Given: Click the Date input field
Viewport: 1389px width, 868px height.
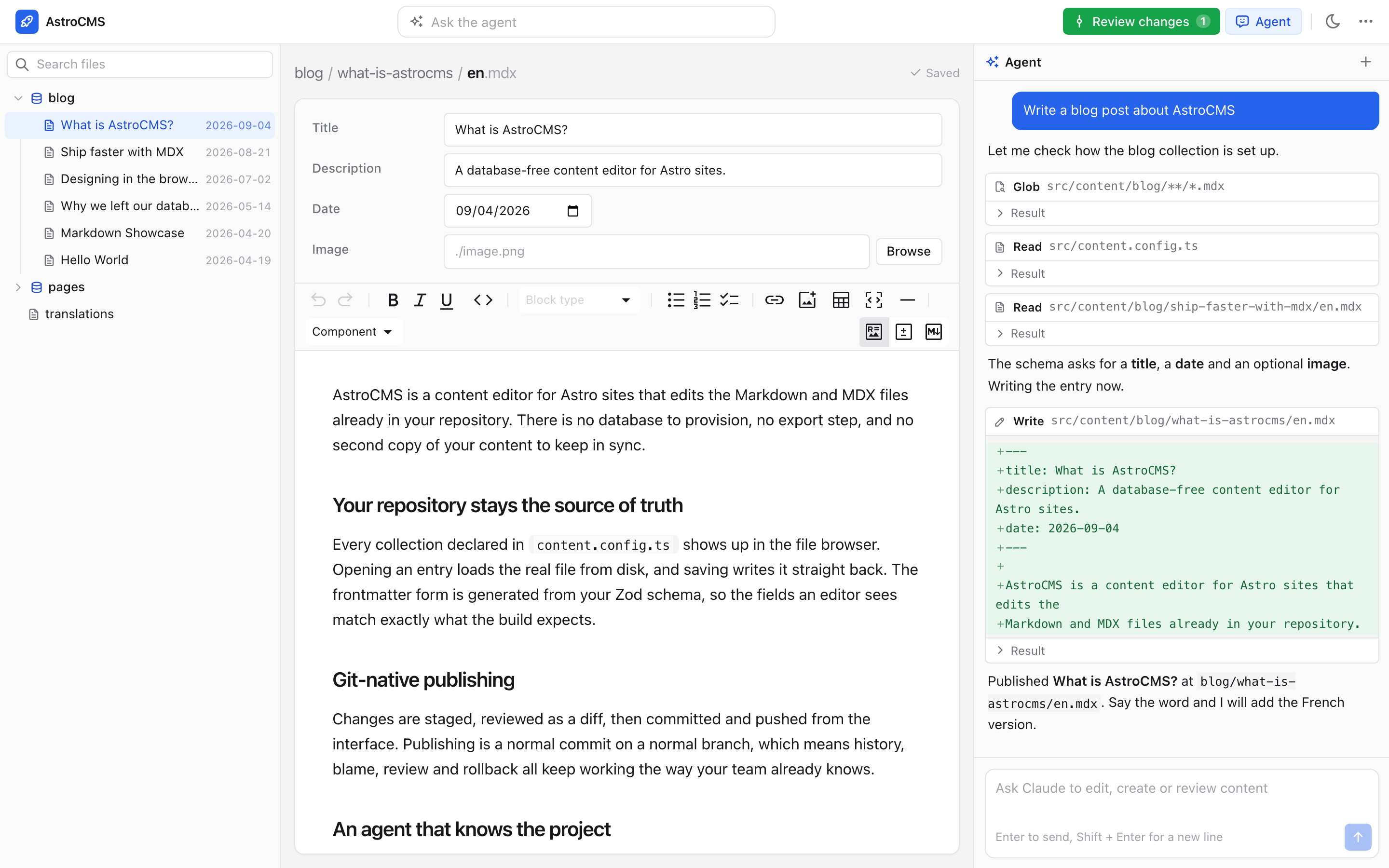Looking at the screenshot, I should (517, 211).
